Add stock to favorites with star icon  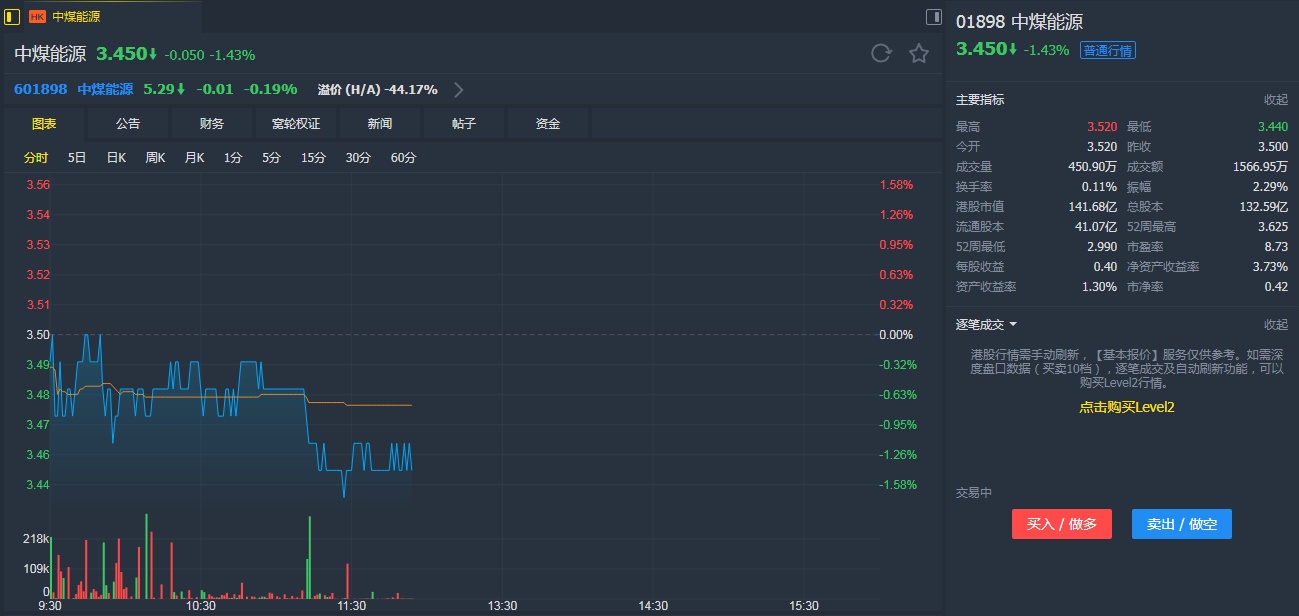click(x=919, y=54)
